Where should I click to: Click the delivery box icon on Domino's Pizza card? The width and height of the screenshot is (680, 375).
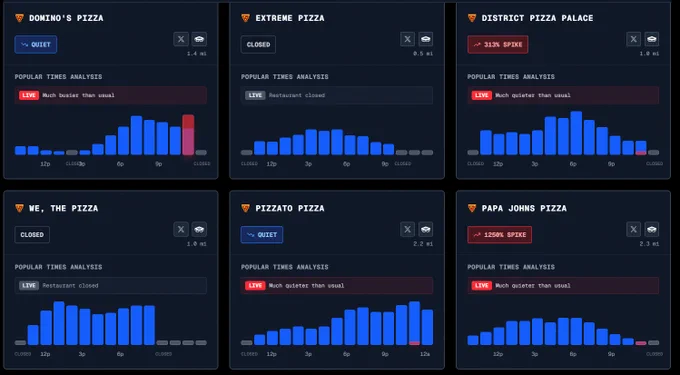[x=199, y=39]
